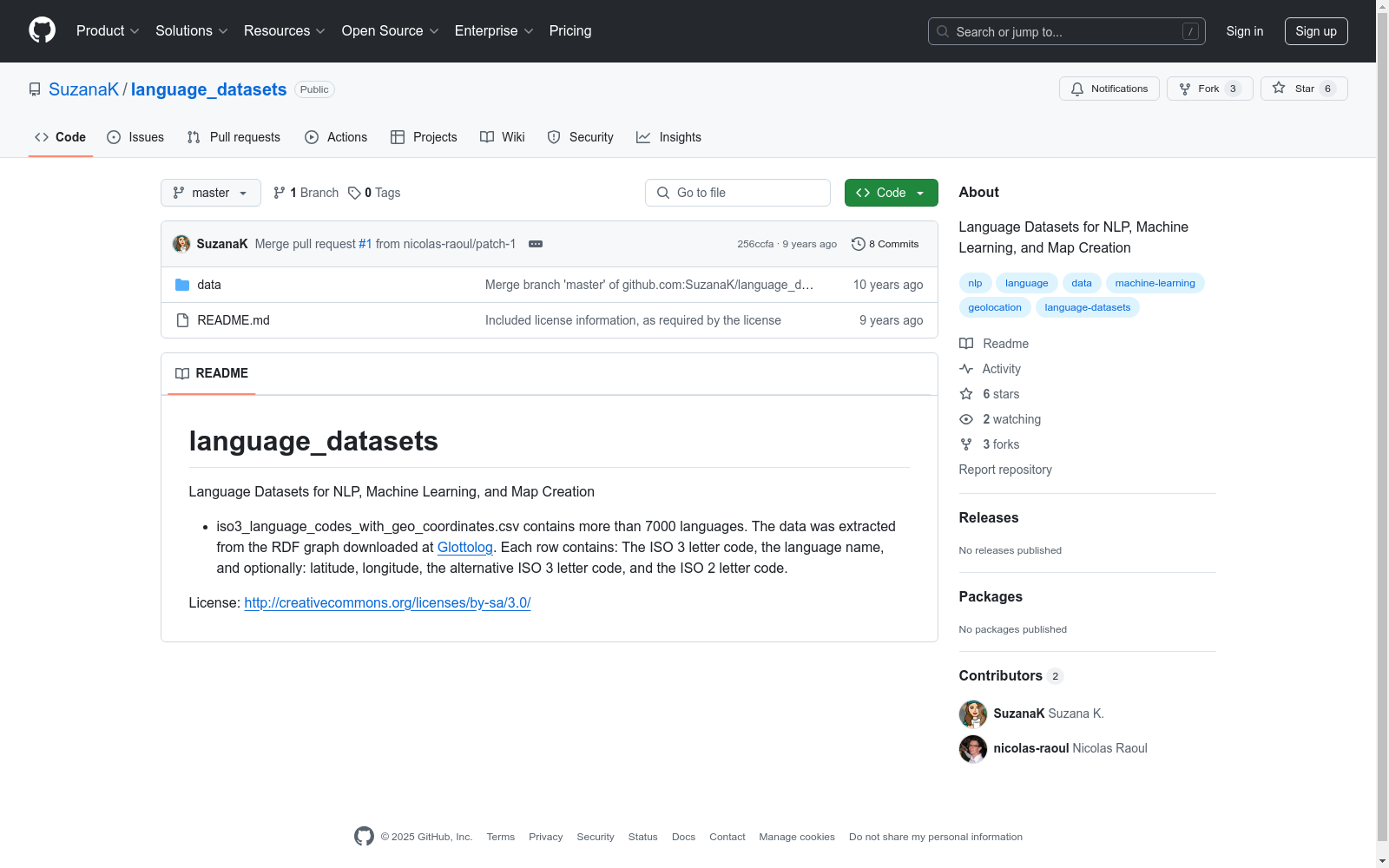Open the Pull requests tab

234,137
